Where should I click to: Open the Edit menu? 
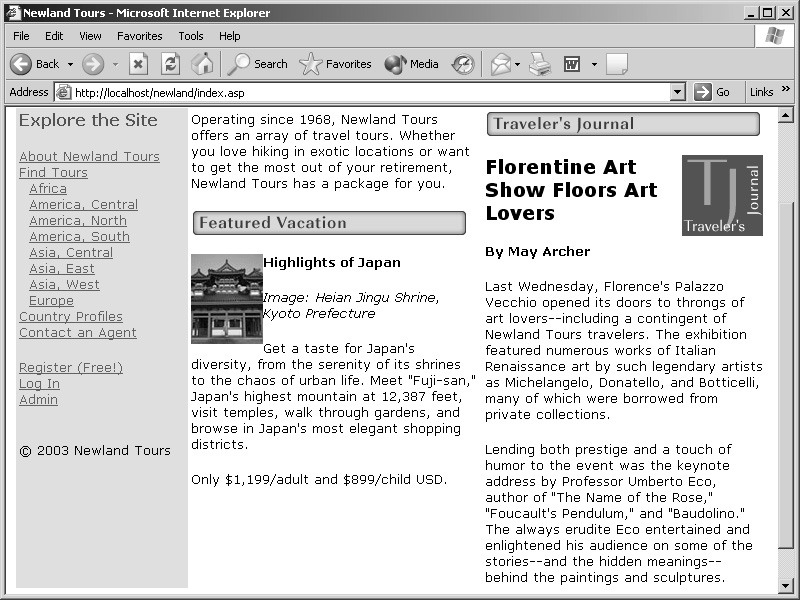(54, 36)
